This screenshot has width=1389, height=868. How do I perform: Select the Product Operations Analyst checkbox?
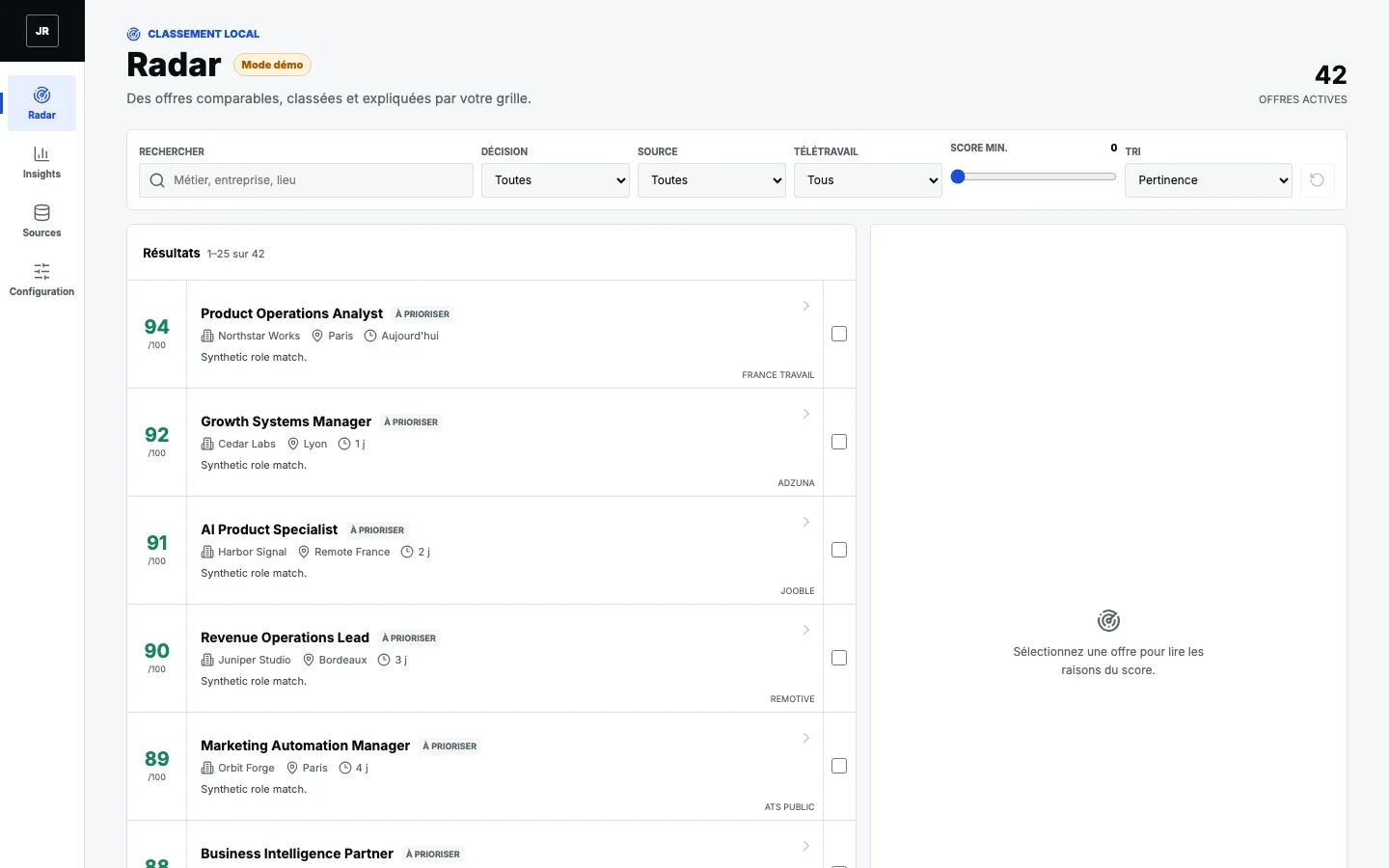point(839,334)
